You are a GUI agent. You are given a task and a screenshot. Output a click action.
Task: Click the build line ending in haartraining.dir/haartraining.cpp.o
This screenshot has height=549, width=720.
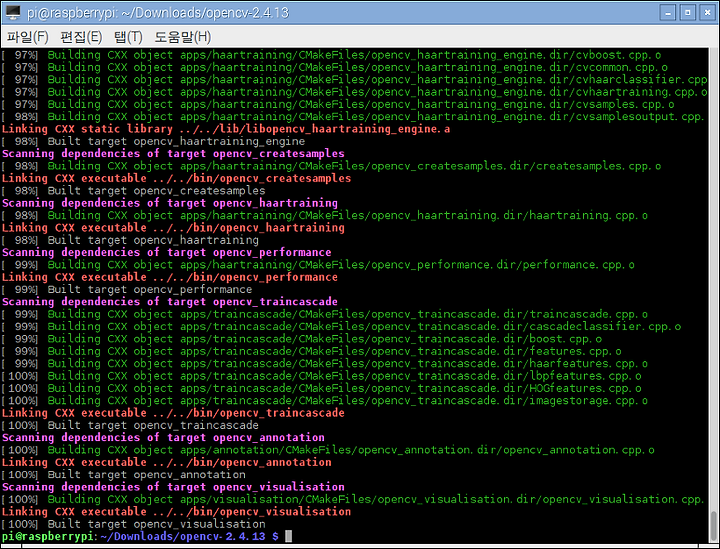(325, 216)
